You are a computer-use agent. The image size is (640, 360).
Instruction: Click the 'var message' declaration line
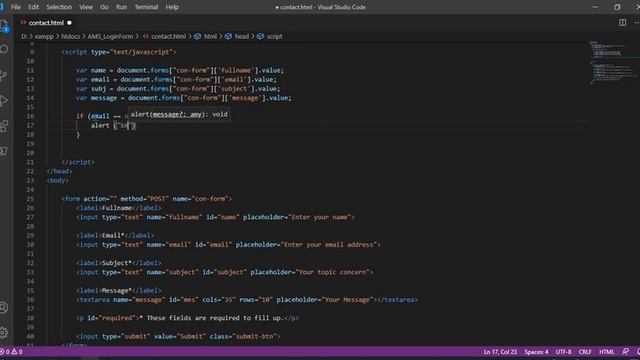click(184, 98)
